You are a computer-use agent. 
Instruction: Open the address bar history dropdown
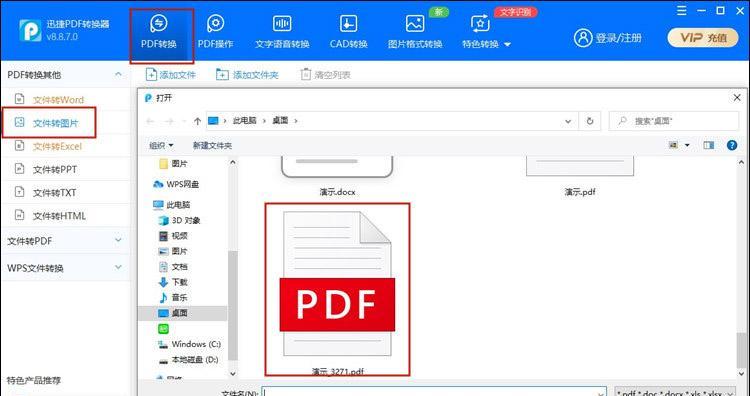click(568, 121)
